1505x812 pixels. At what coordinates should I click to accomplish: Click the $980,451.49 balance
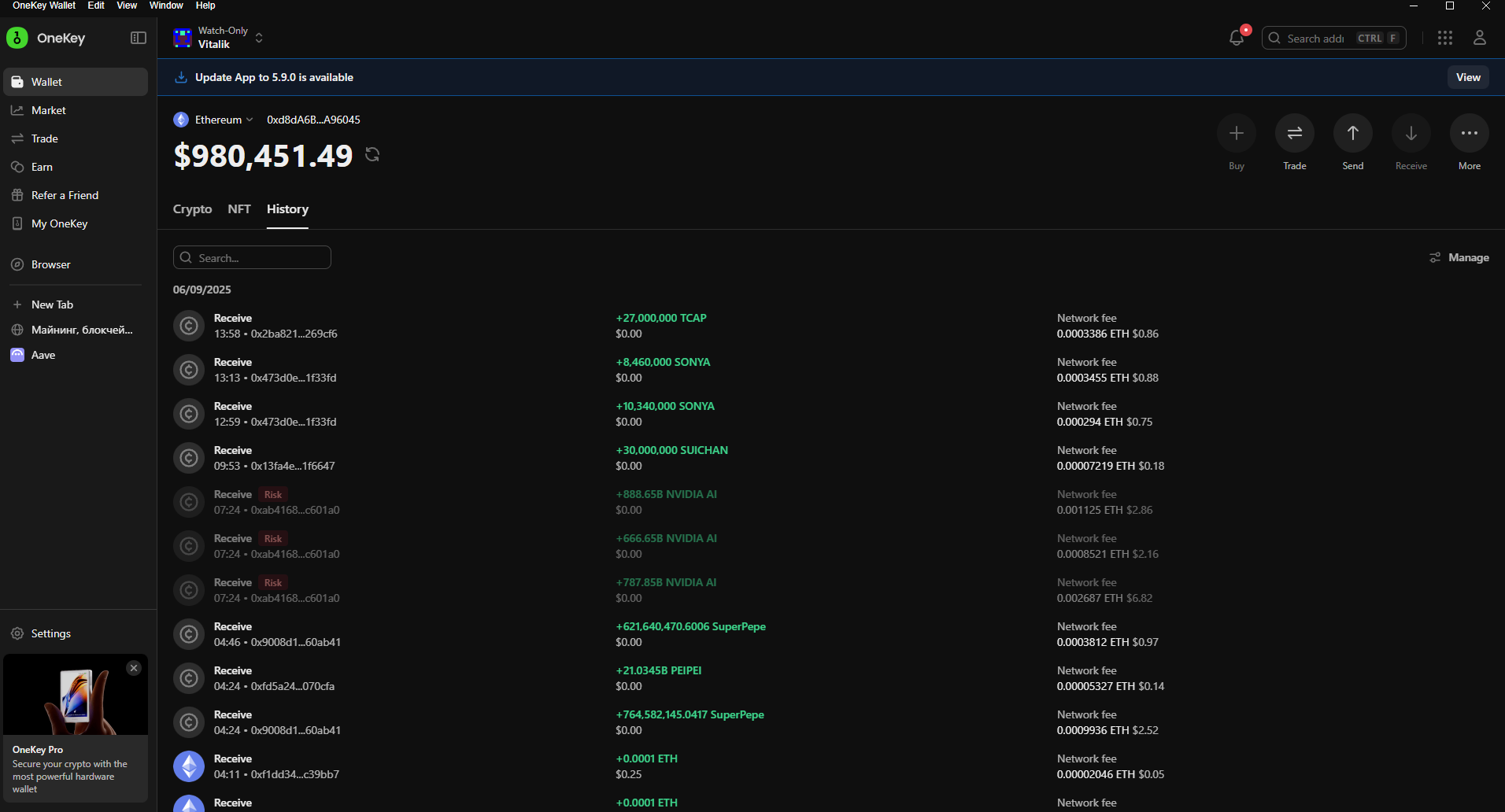(x=263, y=156)
